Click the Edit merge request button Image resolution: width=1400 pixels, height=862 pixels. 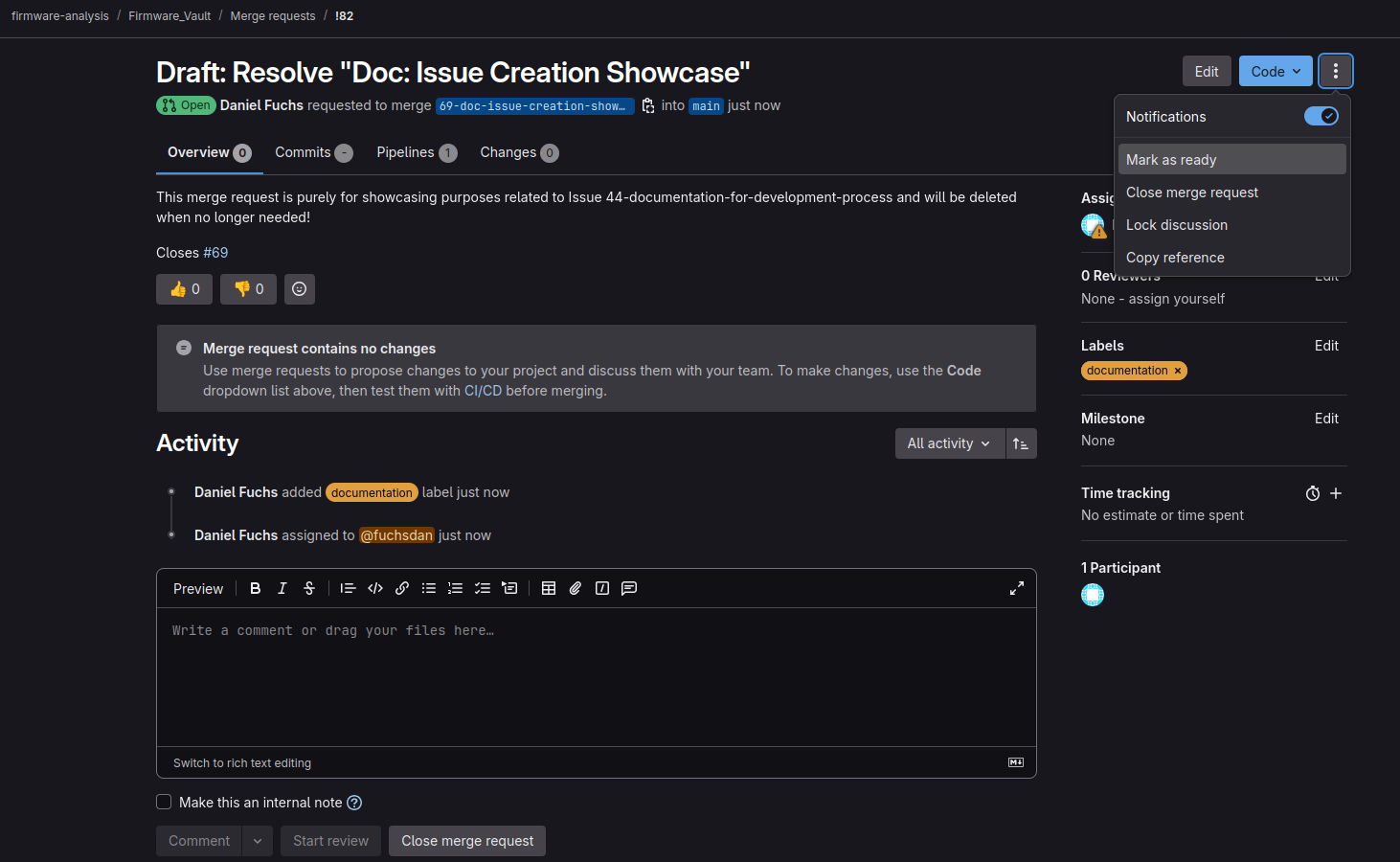(x=1207, y=71)
